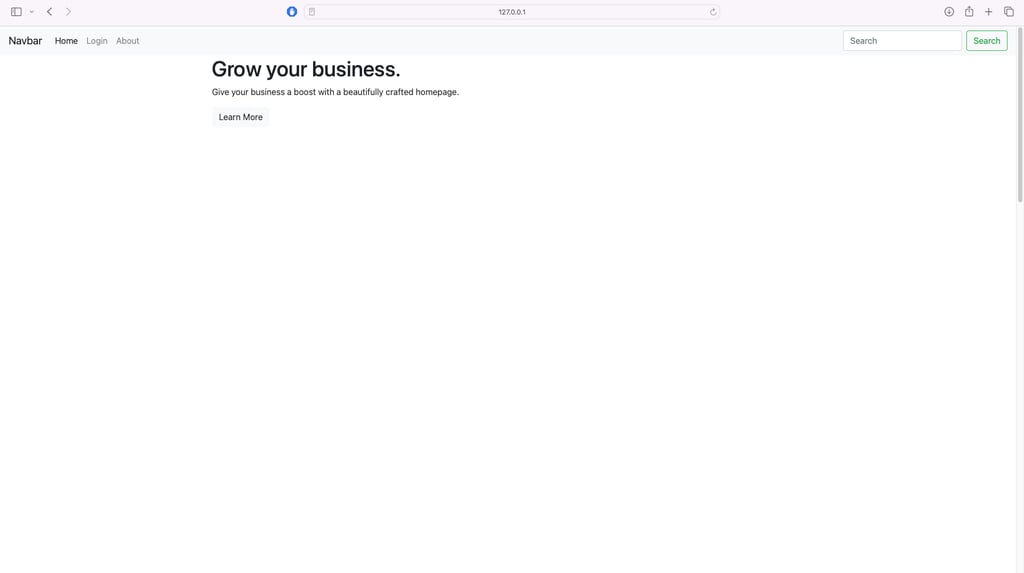Open the sidebar dropdown chevron
The height and width of the screenshot is (573, 1024).
click(x=31, y=12)
